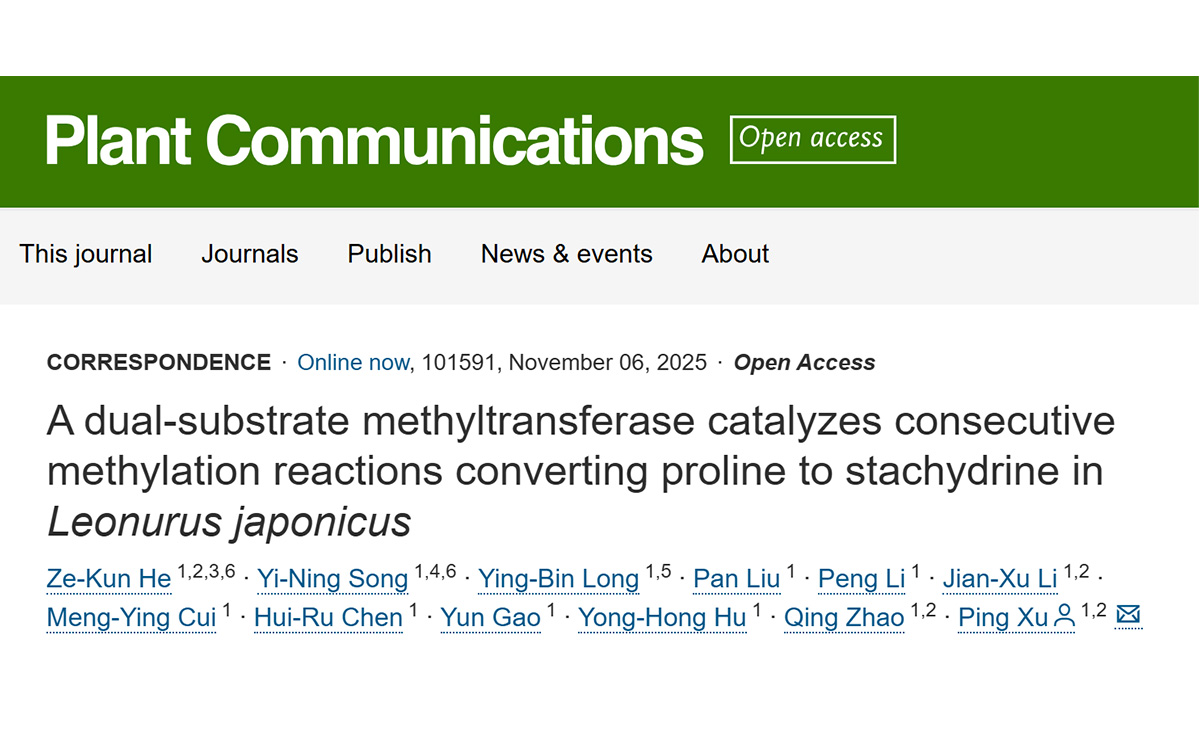1200x750 pixels.
Task: Open Jian-Xu Li author link
Action: coord(999,579)
